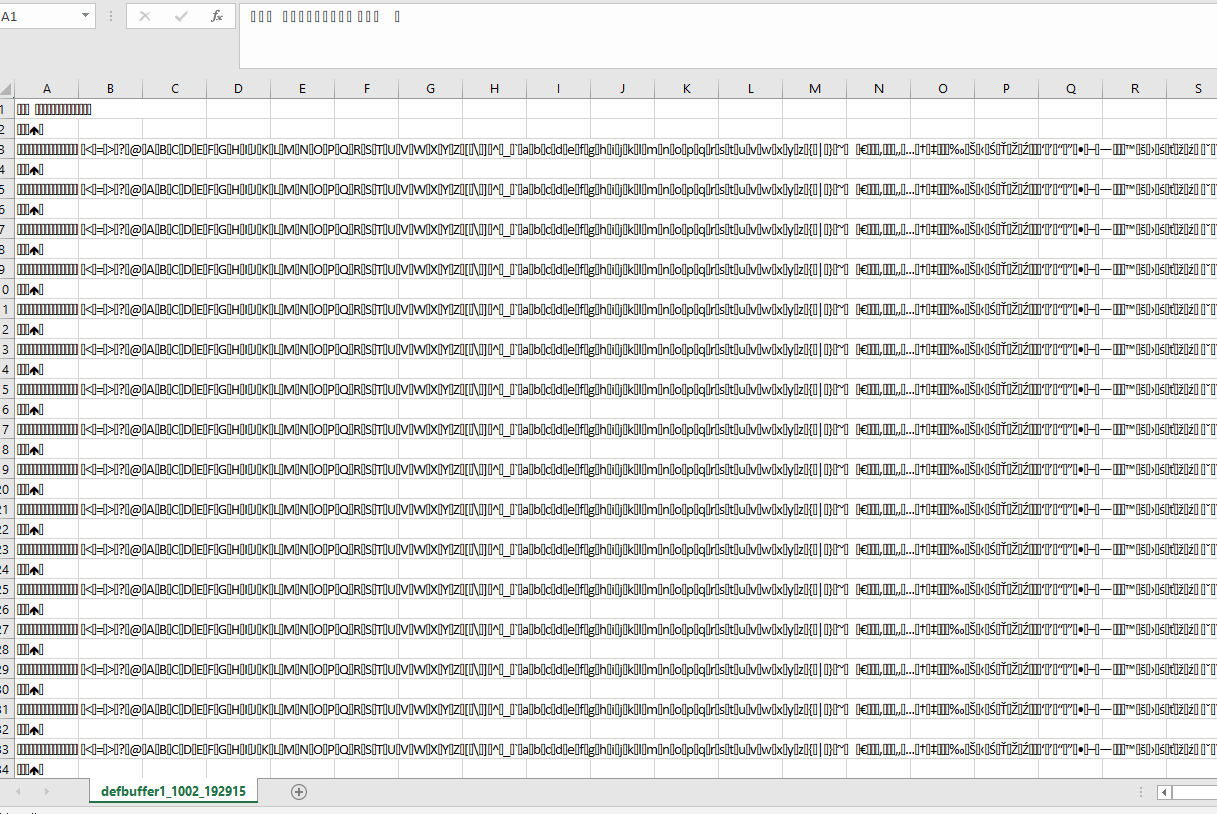Click the Enter checkmark icon in formula bar
The image size is (1217, 814).
pyautogui.click(x=181, y=17)
